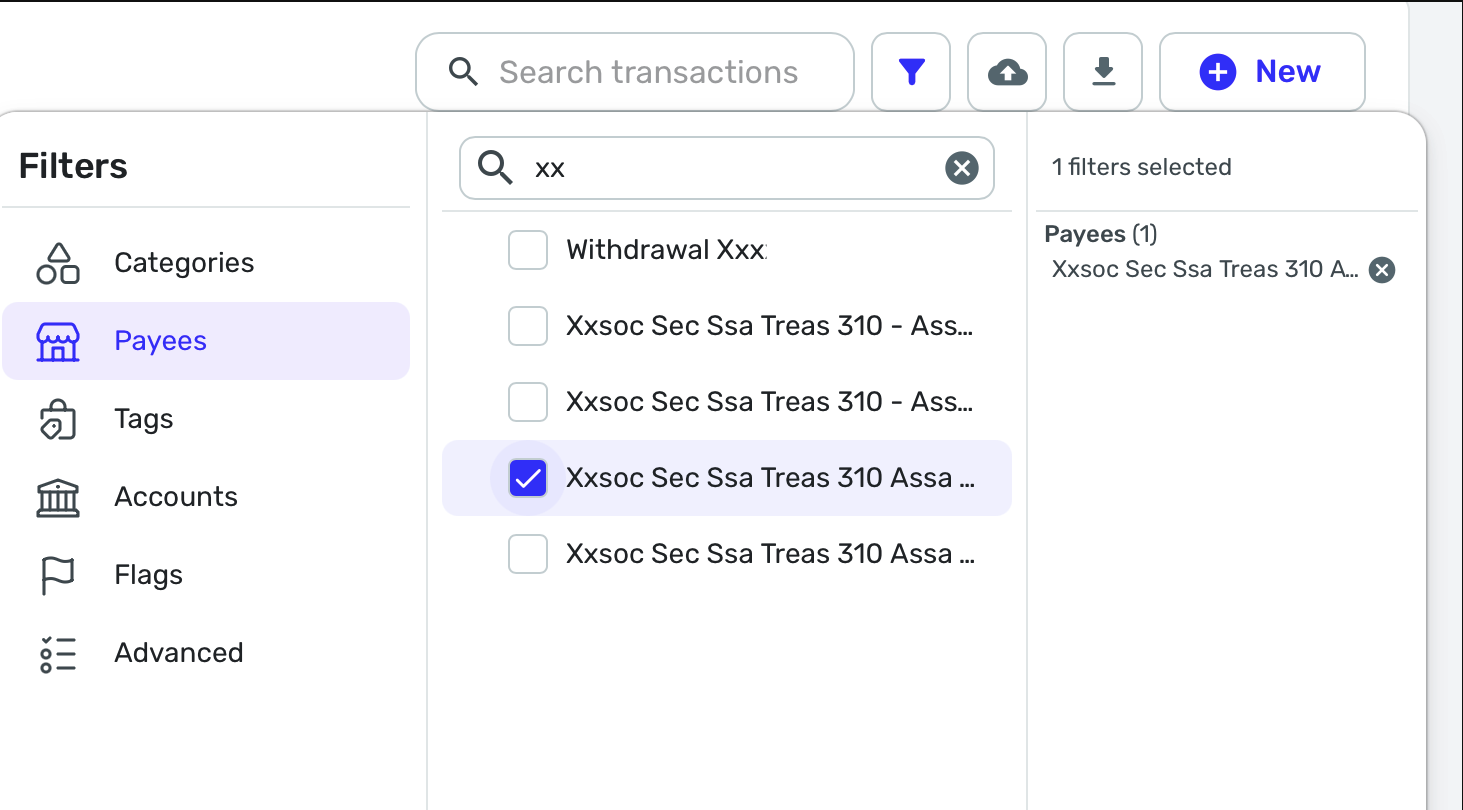Viewport: 1463px width, 810px height.
Task: Click the cloud upload icon
Action: coord(1007,72)
